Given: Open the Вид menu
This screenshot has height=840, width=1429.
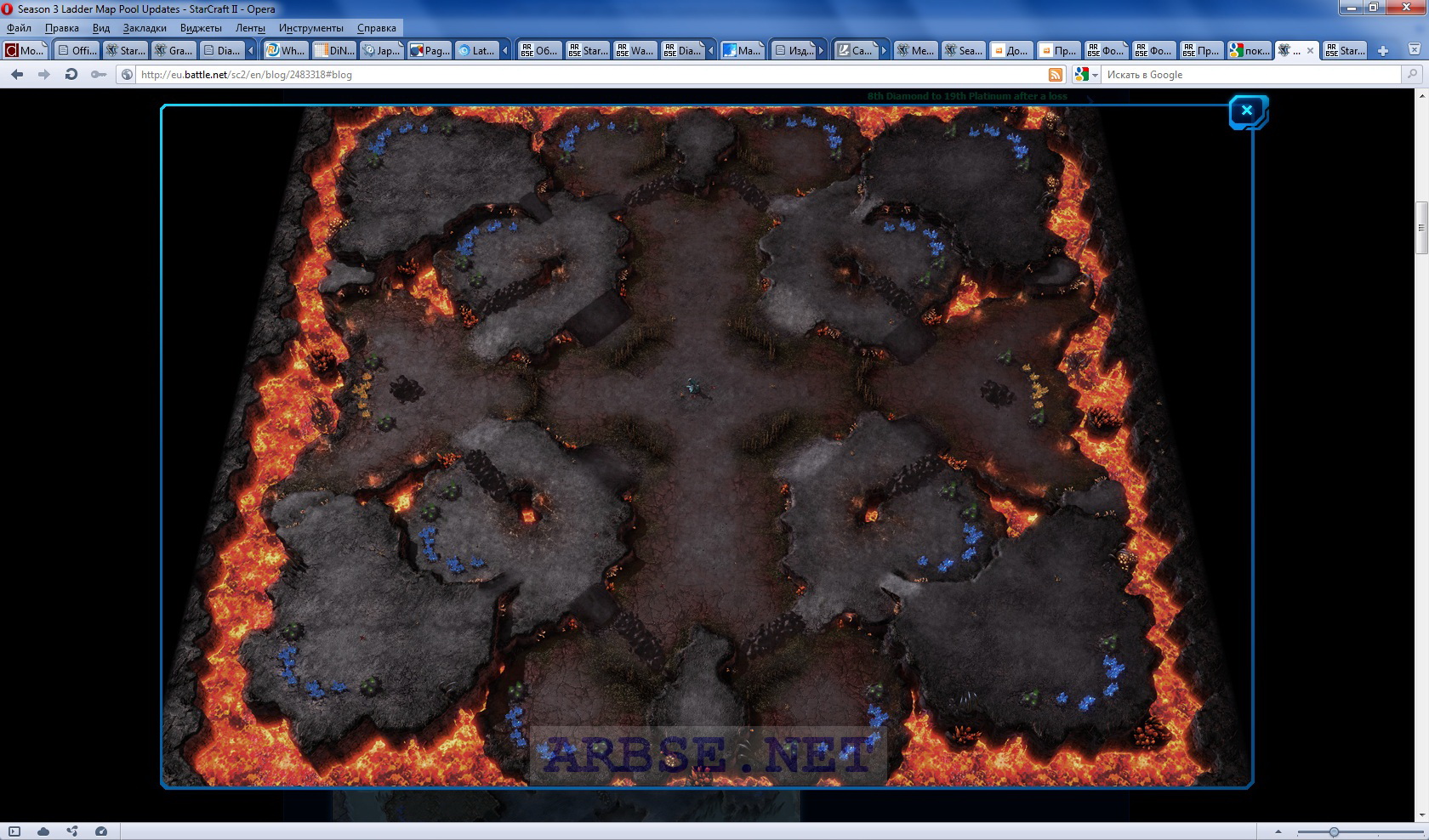Looking at the screenshot, I should (x=101, y=28).
